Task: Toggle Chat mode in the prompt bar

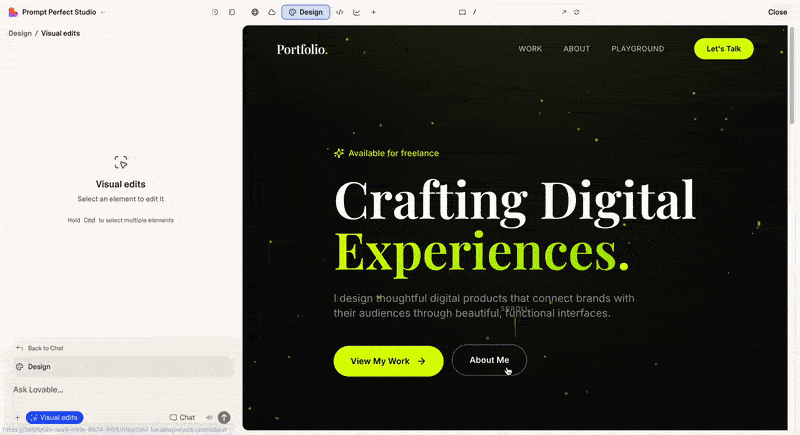Action: pyautogui.click(x=182, y=417)
